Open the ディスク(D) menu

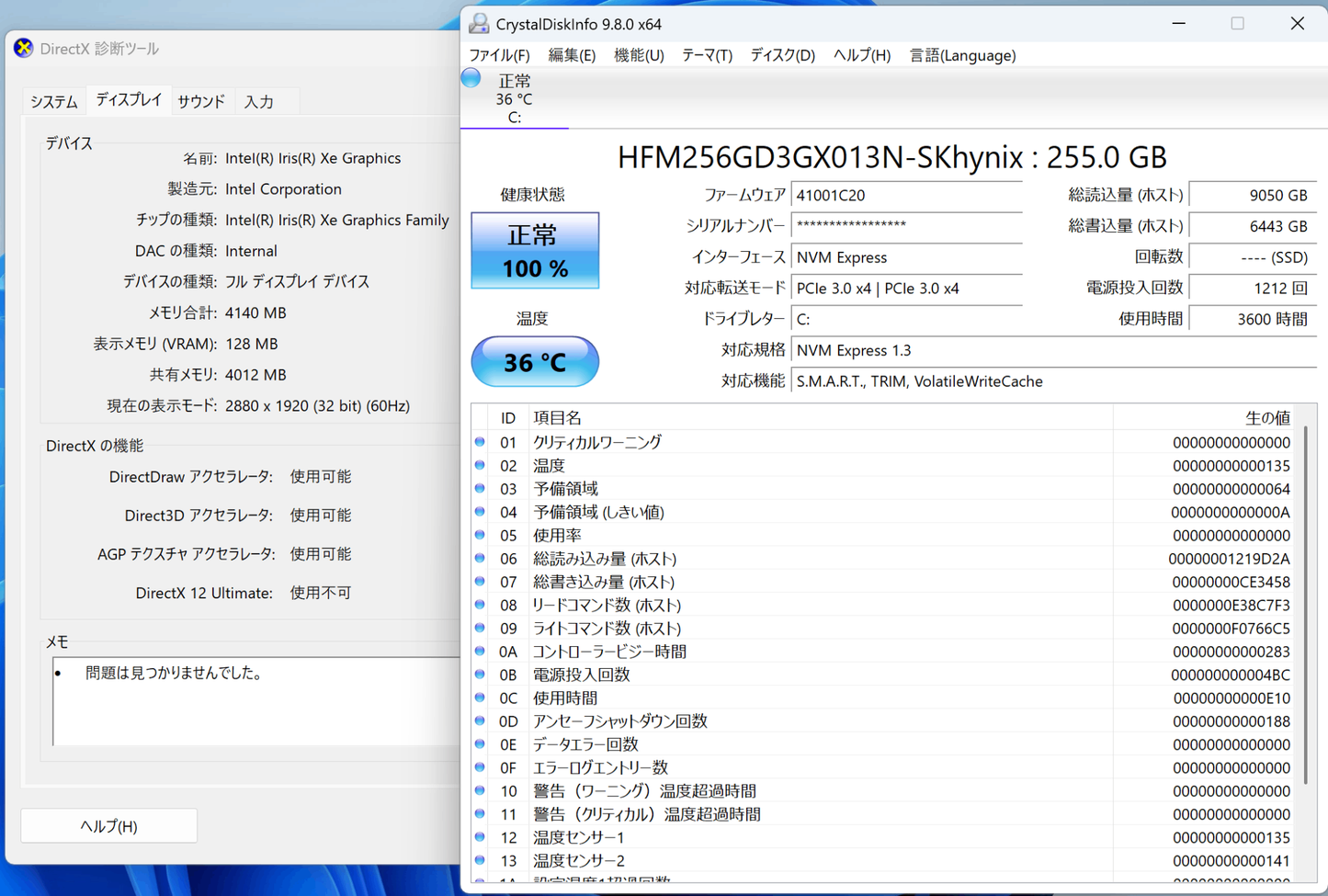click(x=783, y=55)
